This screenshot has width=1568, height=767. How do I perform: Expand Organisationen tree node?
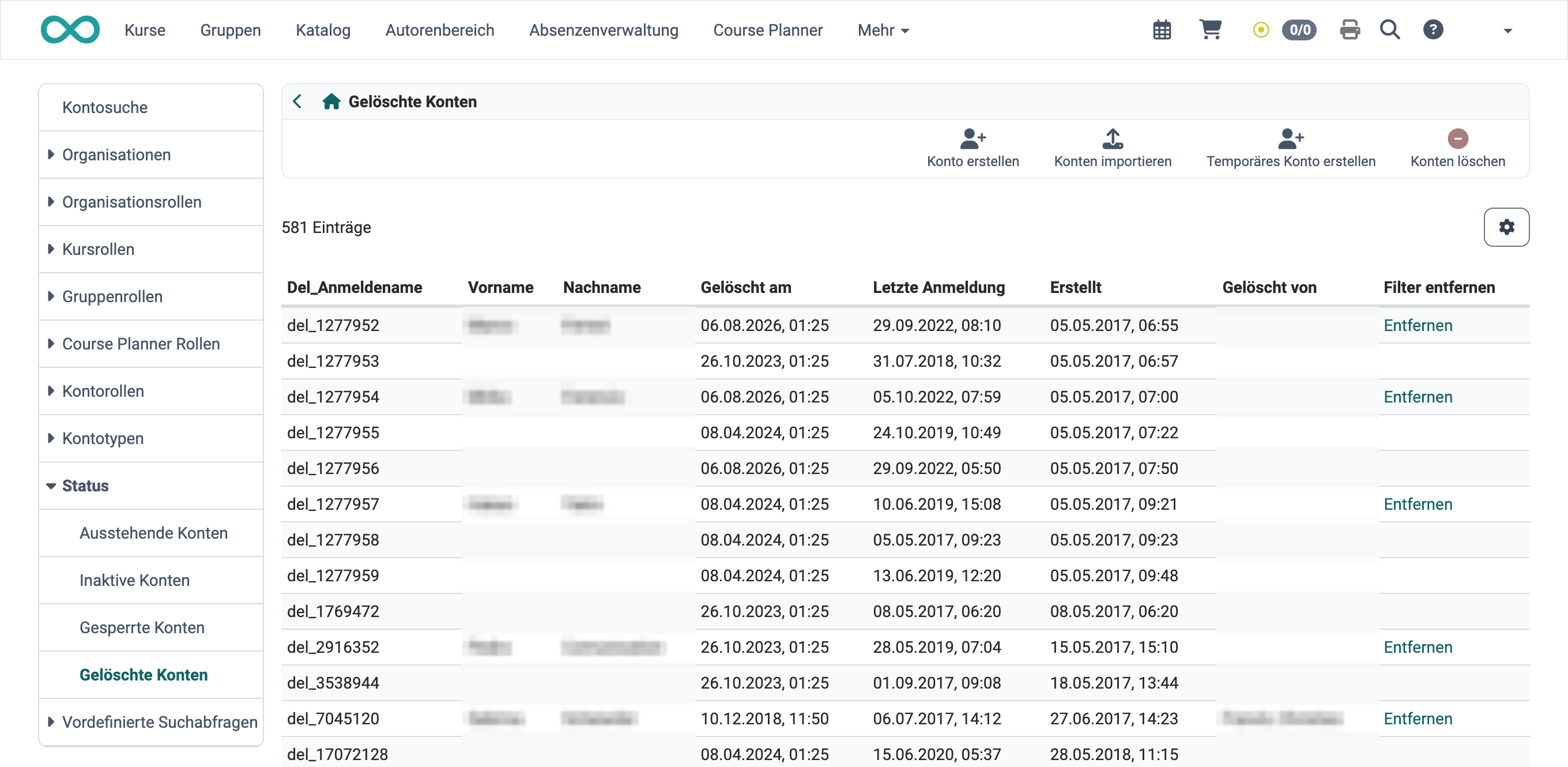coord(51,155)
